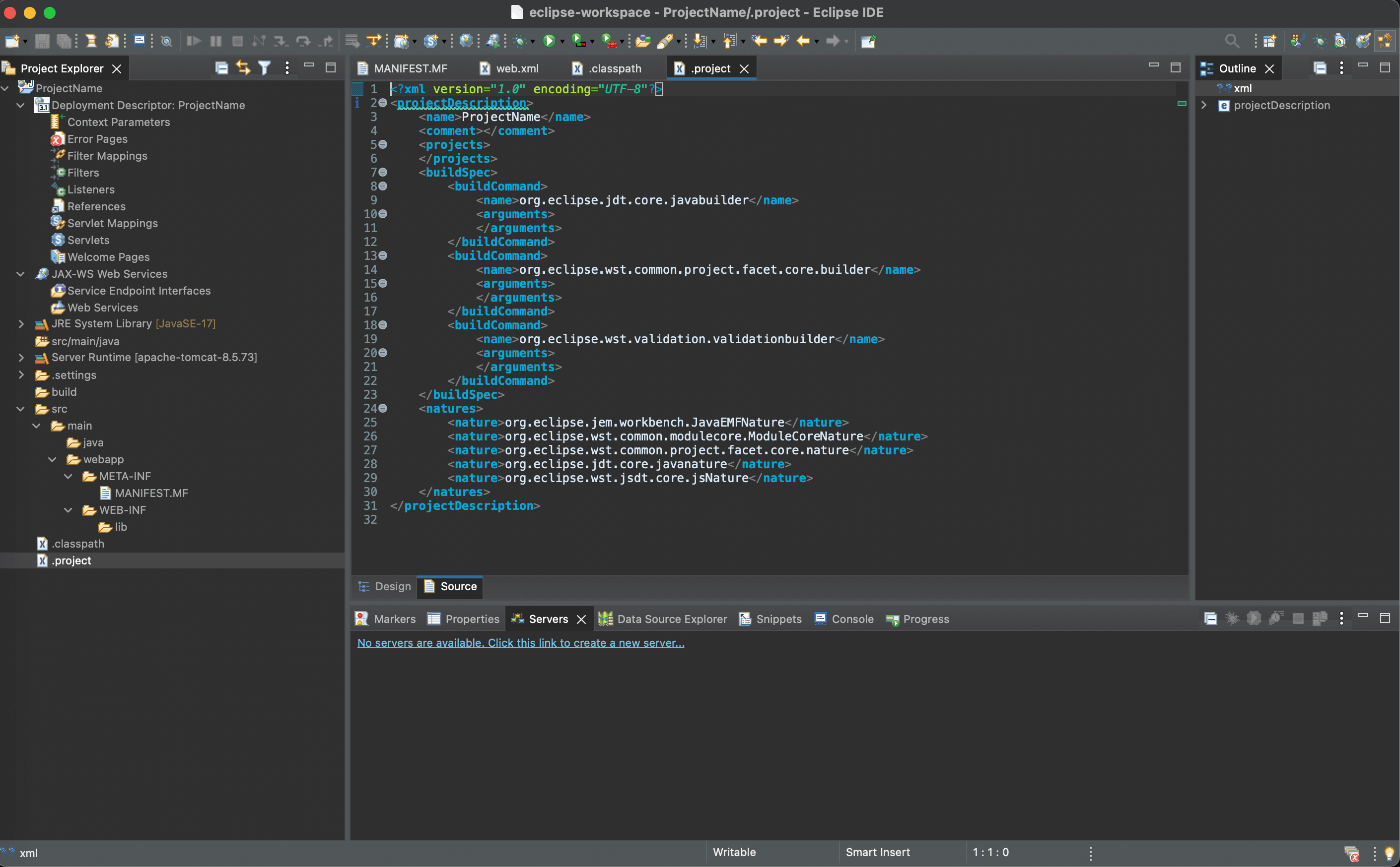Expand the JRE System Library node
Viewport: 1400px width, 867px height.
coord(22,324)
